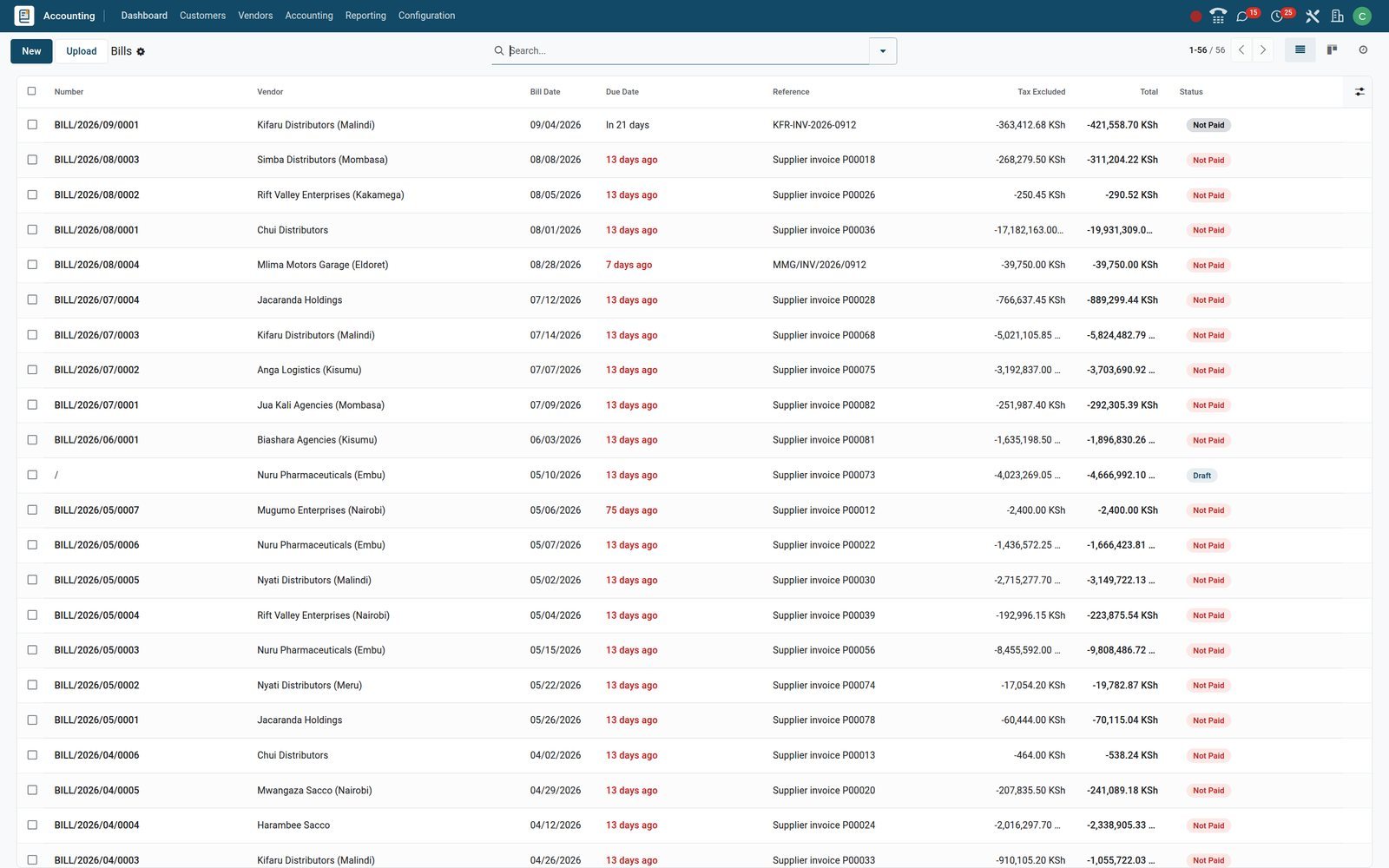Open the user avatar menu

point(1362,16)
